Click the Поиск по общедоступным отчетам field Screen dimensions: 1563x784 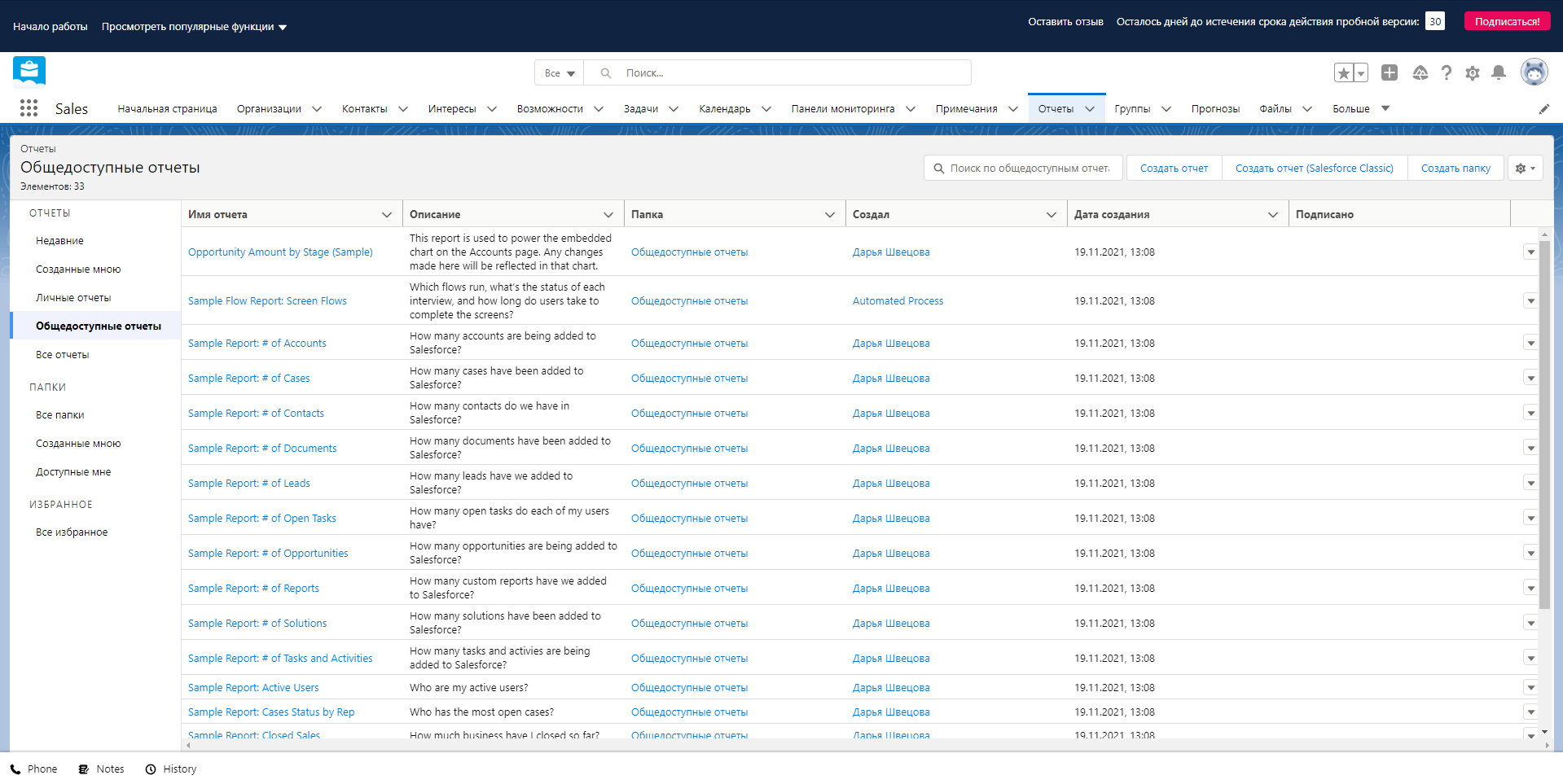[1024, 169]
